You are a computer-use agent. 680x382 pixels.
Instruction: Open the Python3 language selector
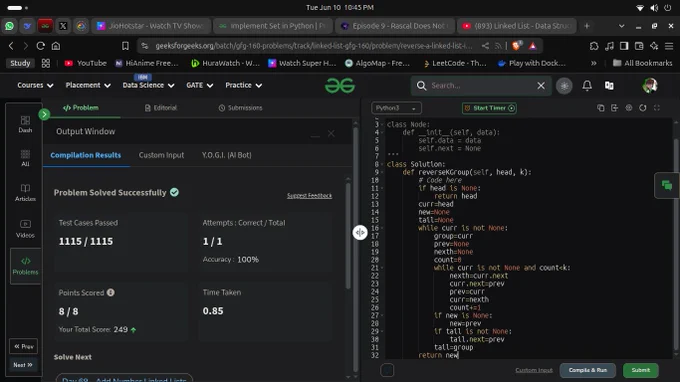tap(396, 108)
